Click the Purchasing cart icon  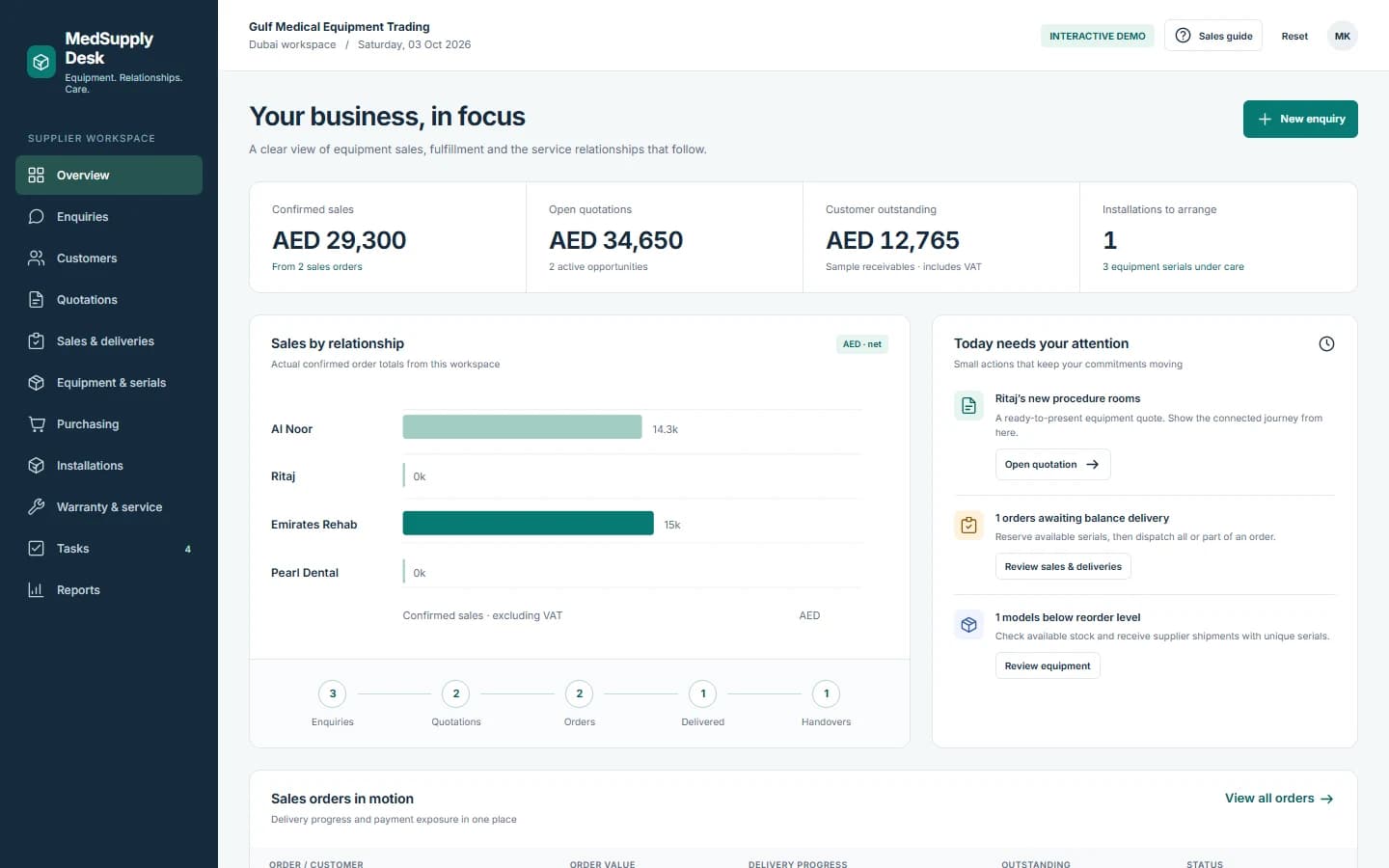(37, 424)
